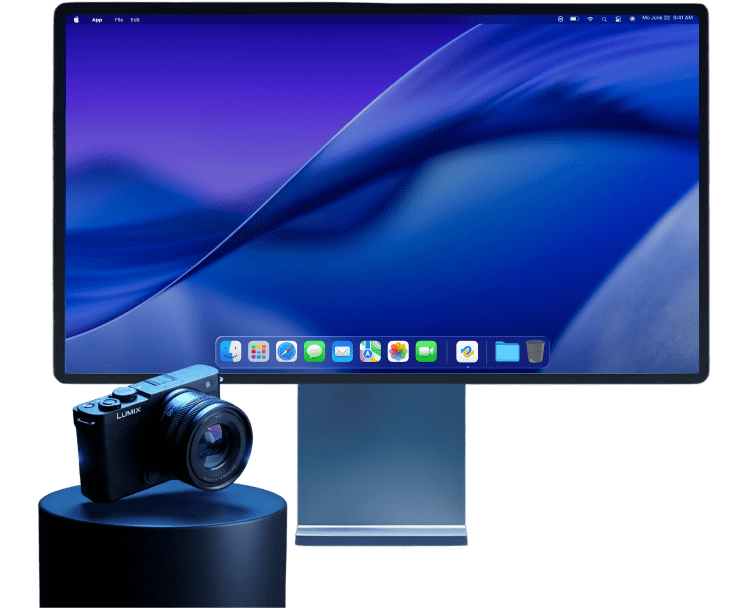The width and height of the screenshot is (750, 608).
Task: Open the Apple menu
Action: pos(76,20)
